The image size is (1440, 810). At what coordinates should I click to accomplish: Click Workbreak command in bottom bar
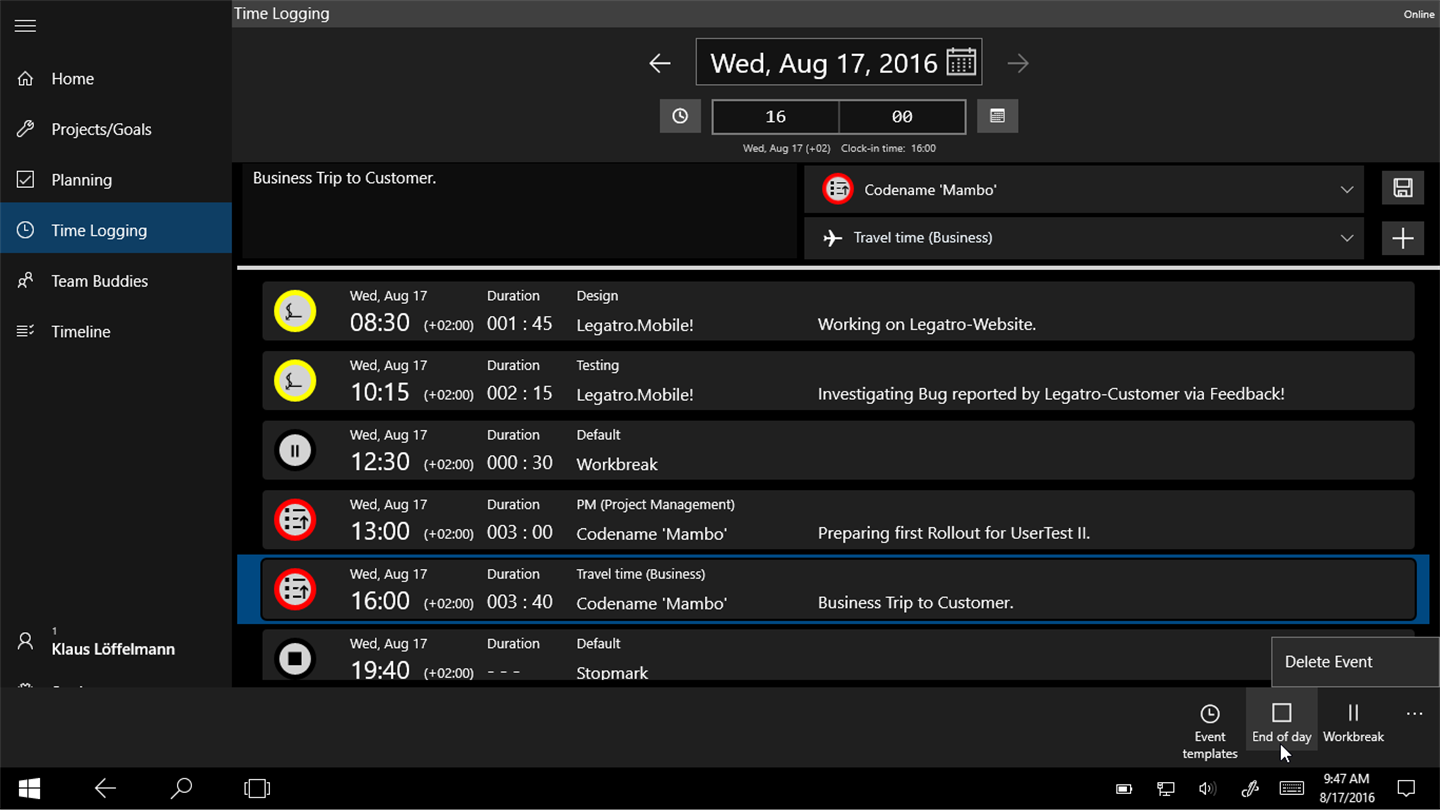(x=1353, y=723)
